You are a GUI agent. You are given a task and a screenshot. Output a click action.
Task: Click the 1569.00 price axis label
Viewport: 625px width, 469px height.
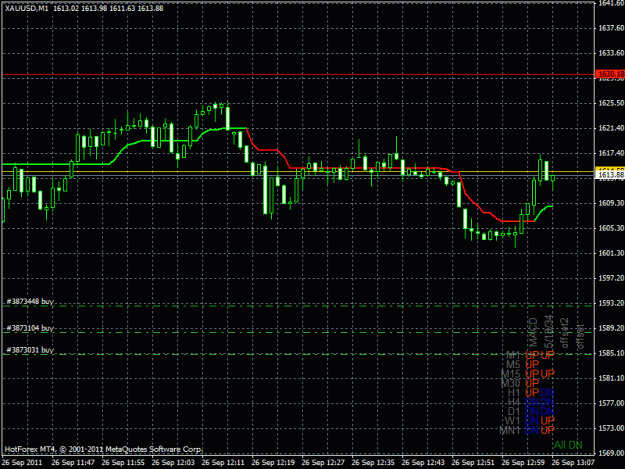(x=611, y=453)
